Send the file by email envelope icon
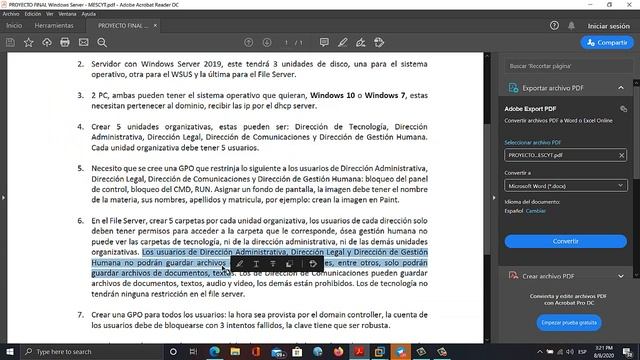 (84, 42)
